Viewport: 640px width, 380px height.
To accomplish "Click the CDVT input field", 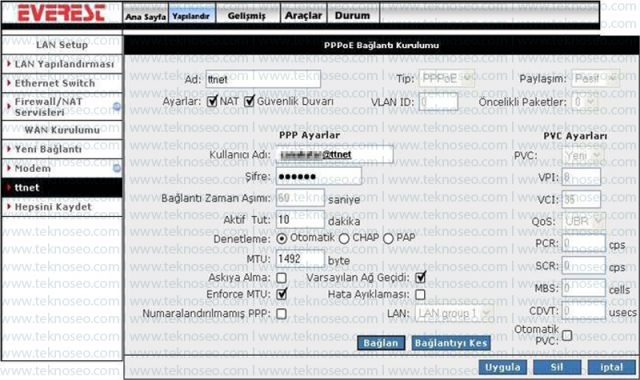I will pos(584,311).
